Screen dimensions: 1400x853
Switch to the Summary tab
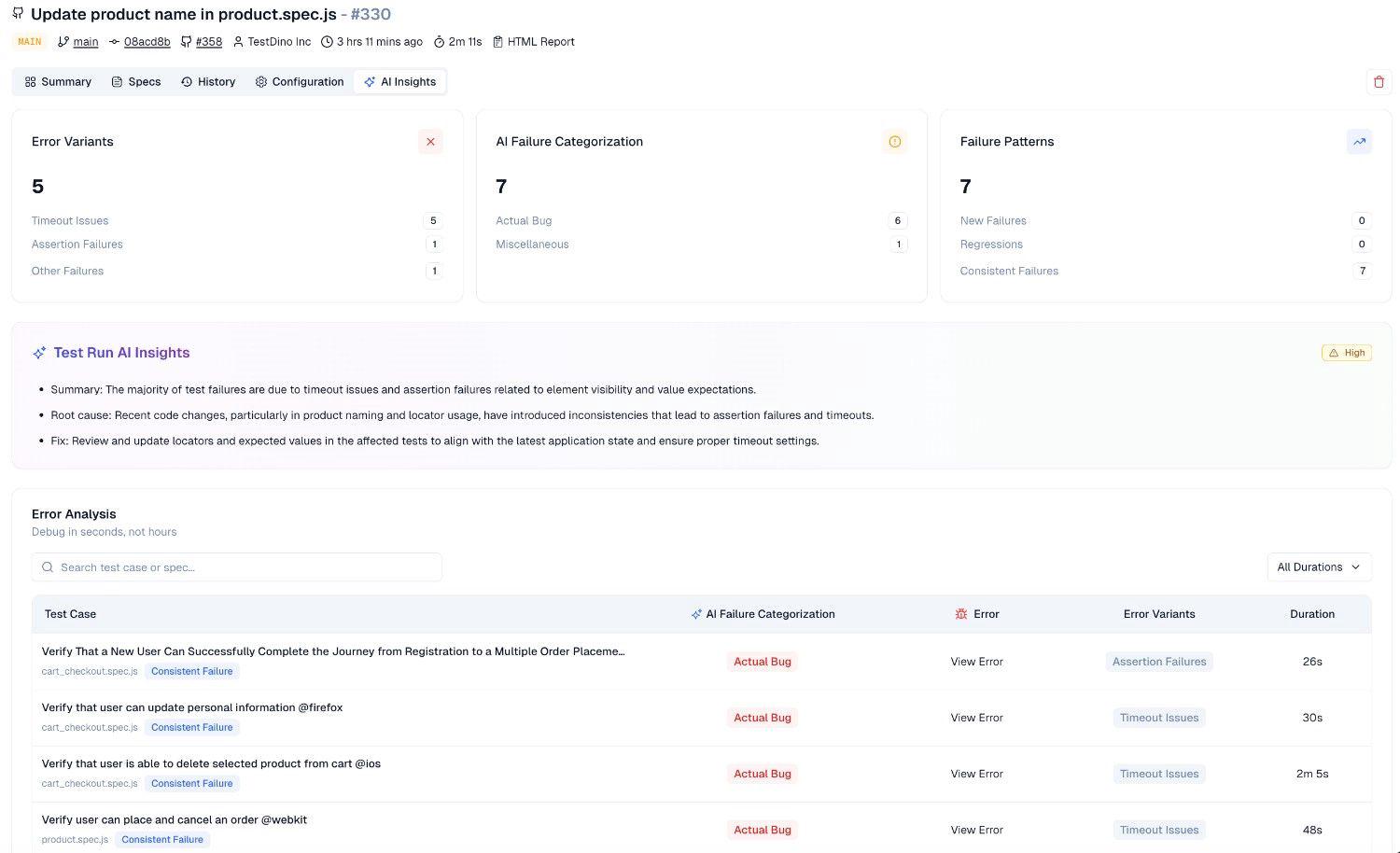(58, 82)
